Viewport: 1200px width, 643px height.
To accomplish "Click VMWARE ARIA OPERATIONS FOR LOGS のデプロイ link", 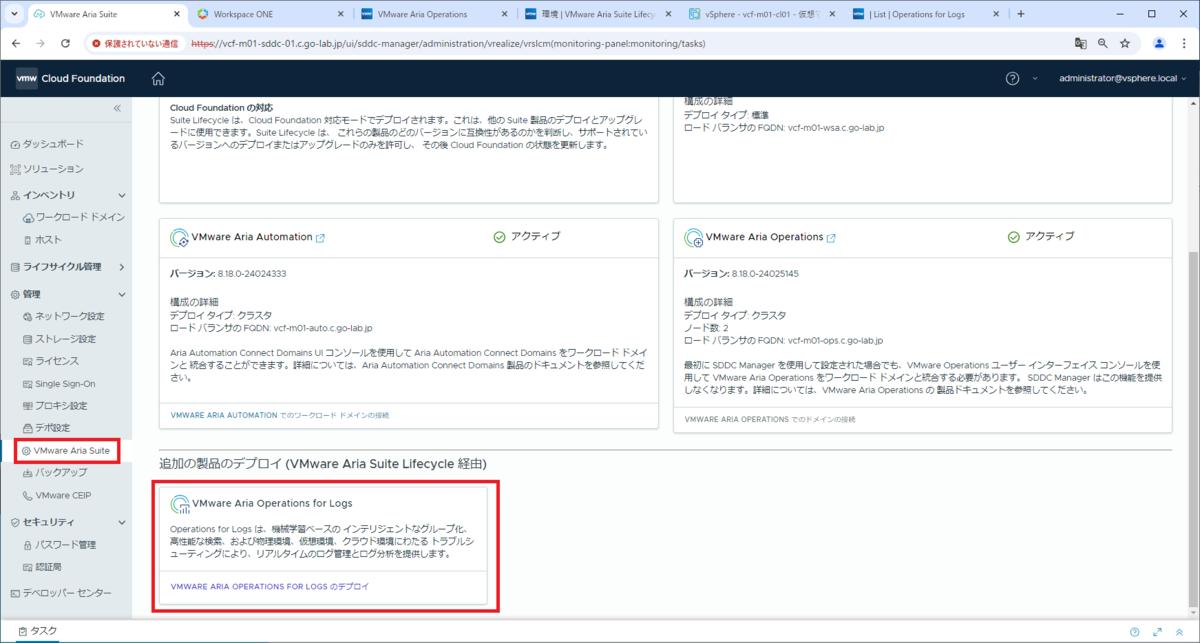I will click(x=270, y=586).
